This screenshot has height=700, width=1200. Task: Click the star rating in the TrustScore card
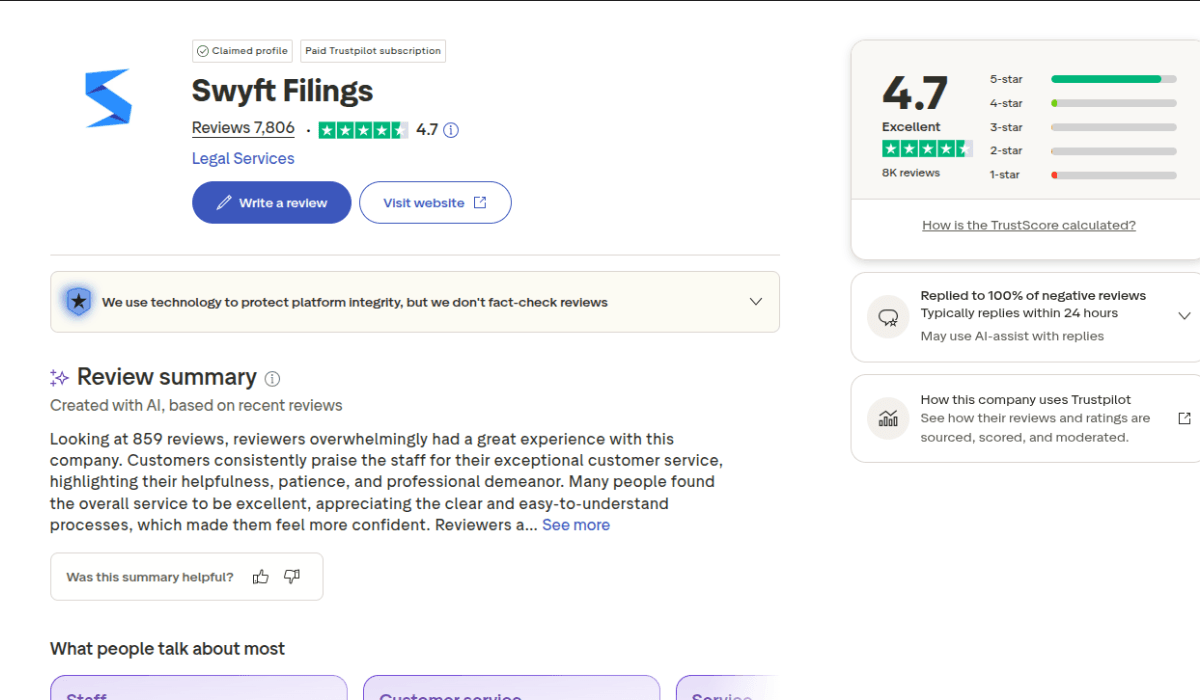pyautogui.click(x=927, y=149)
